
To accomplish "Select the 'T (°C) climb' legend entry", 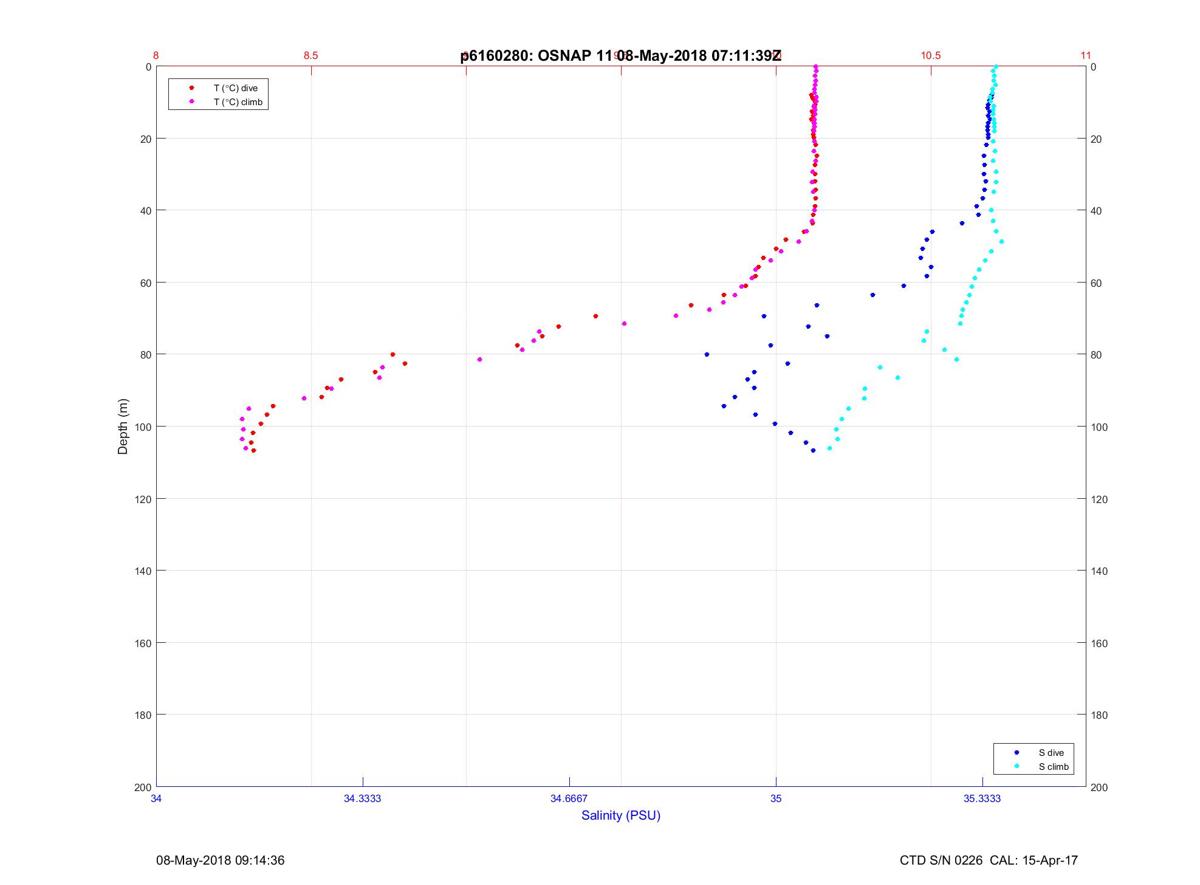I will [238, 102].
